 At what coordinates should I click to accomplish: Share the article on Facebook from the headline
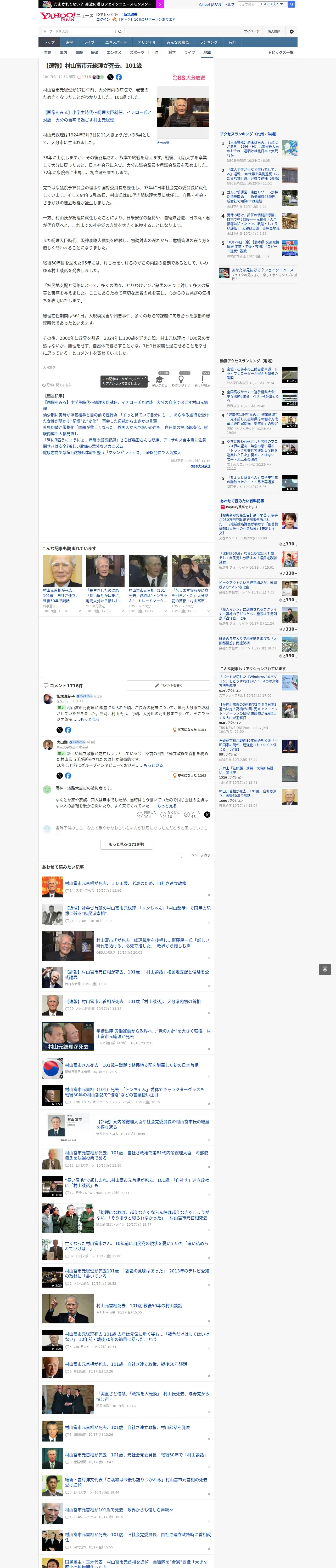point(119,77)
